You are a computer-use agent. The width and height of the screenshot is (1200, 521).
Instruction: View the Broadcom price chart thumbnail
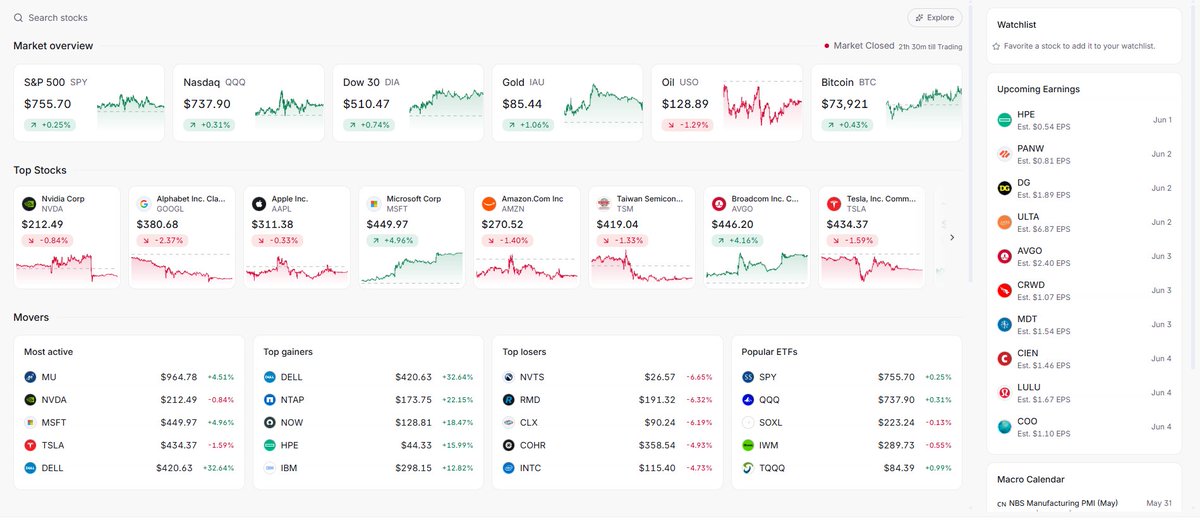(756, 268)
